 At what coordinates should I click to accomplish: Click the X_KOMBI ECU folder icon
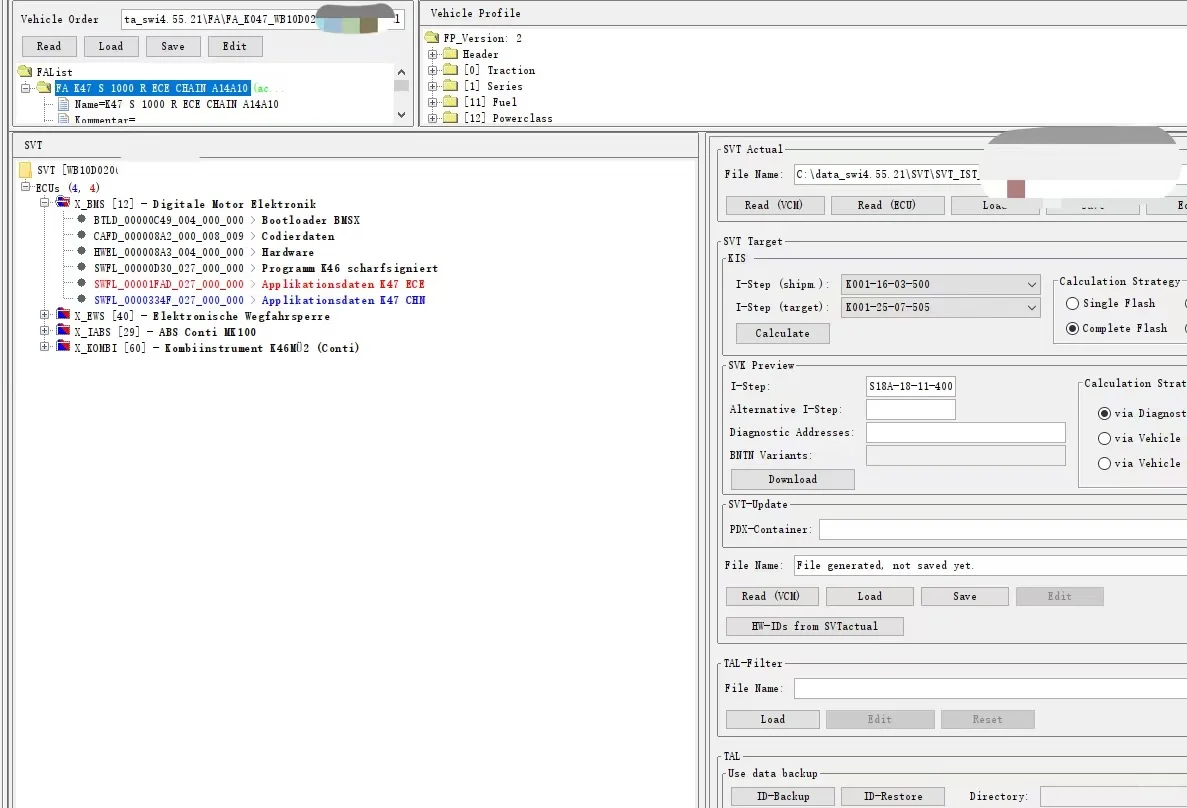[x=63, y=347]
